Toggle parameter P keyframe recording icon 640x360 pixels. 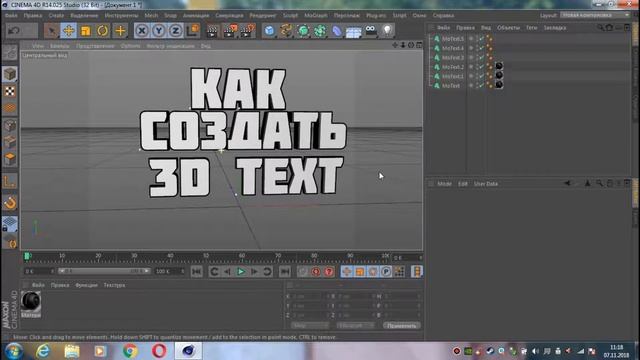click(386, 271)
